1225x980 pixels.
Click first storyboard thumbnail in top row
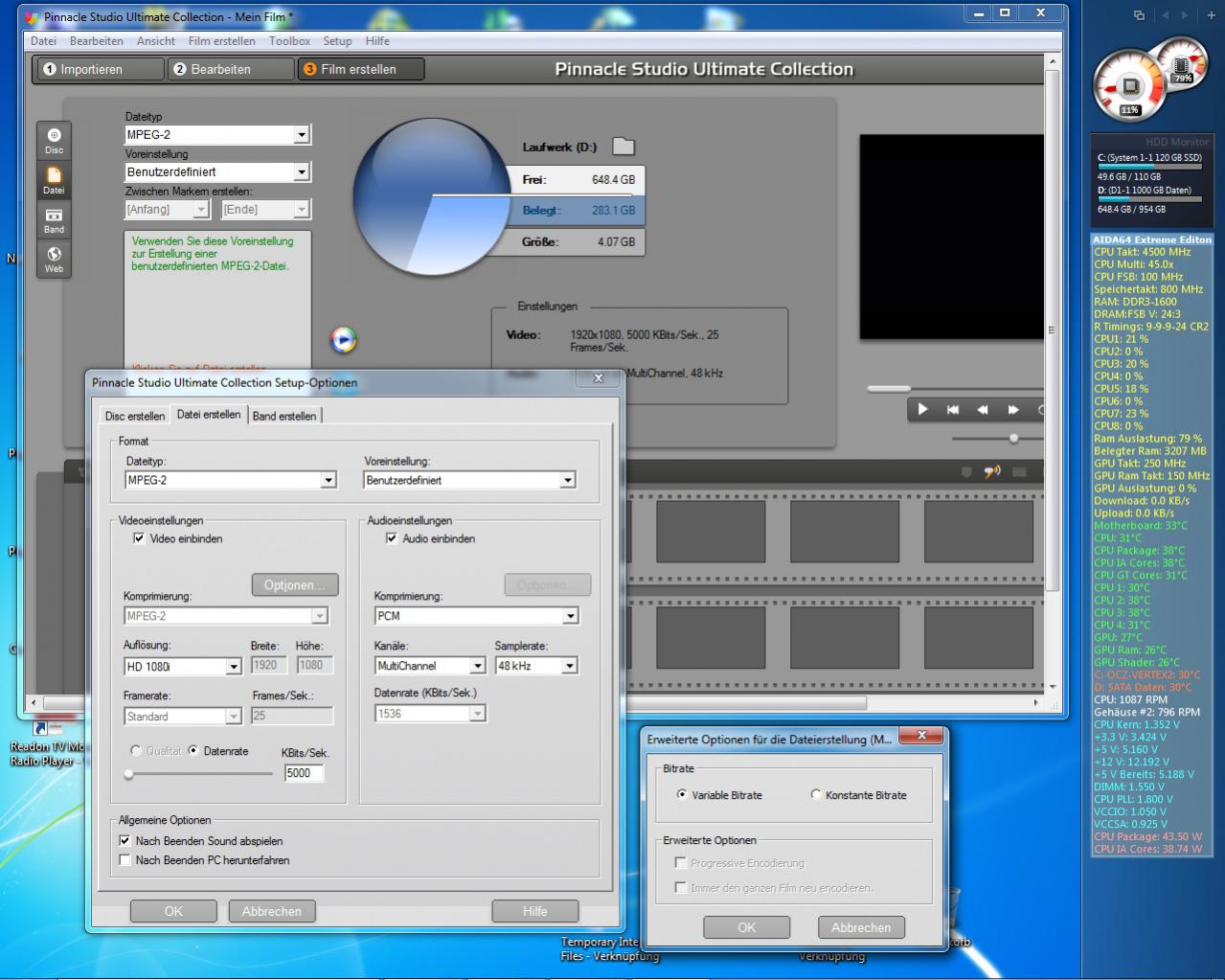(710, 531)
